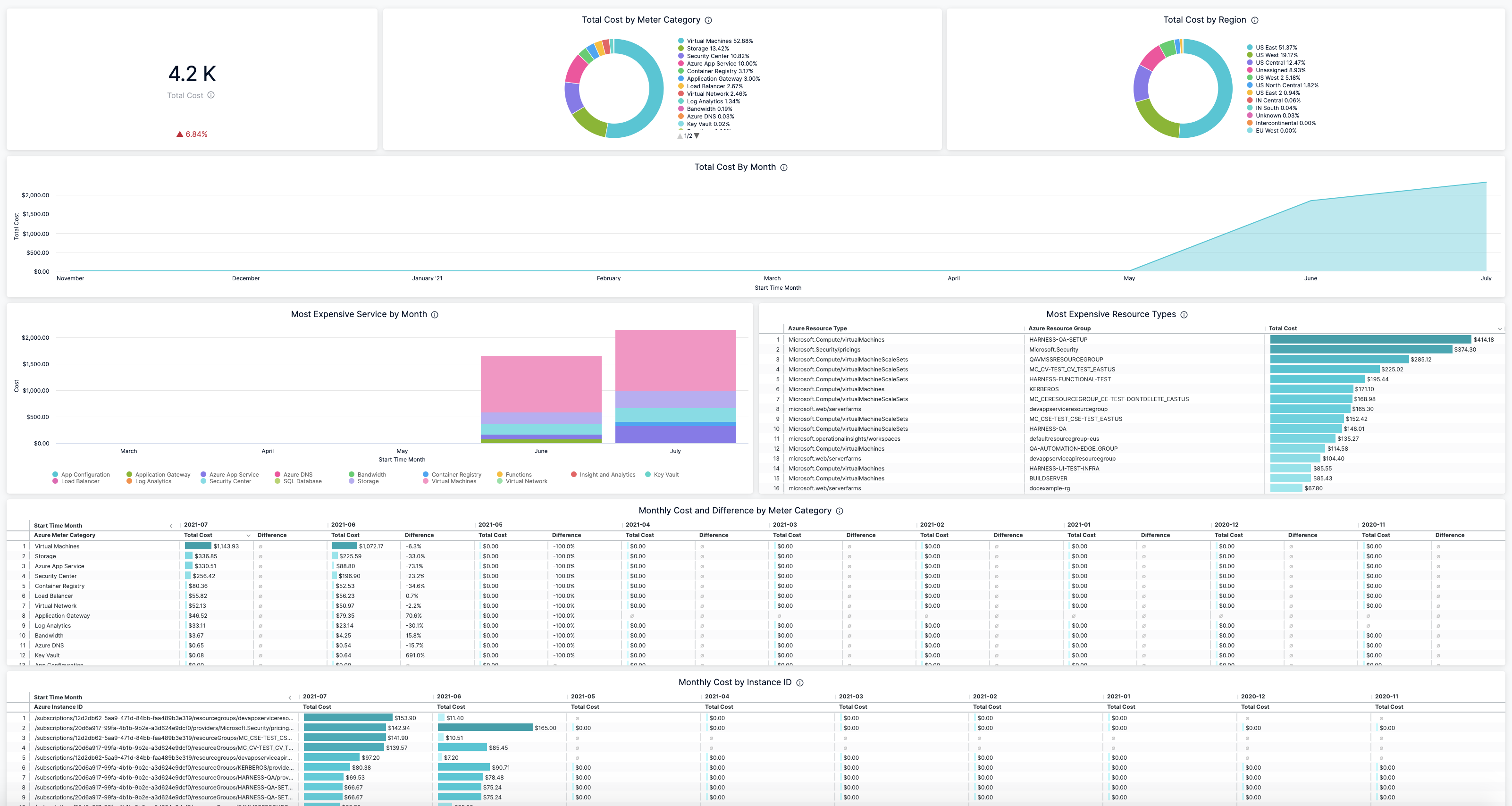Sort by Azure Resource Group column header
The image size is (1512, 806).
point(1059,329)
